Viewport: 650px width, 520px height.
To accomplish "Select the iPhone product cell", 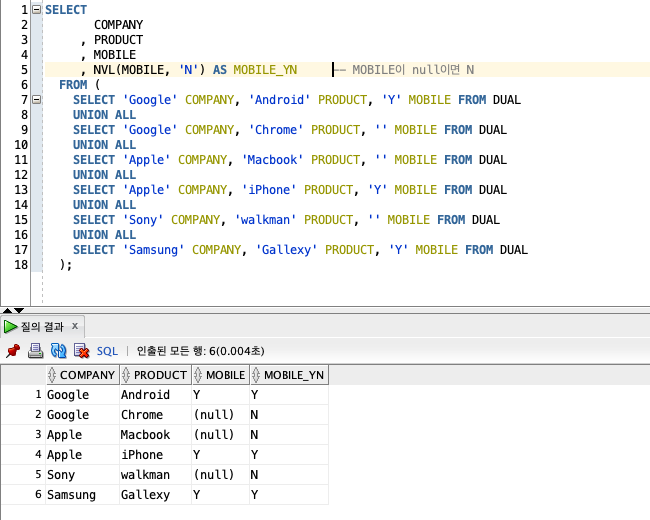I will (155, 454).
